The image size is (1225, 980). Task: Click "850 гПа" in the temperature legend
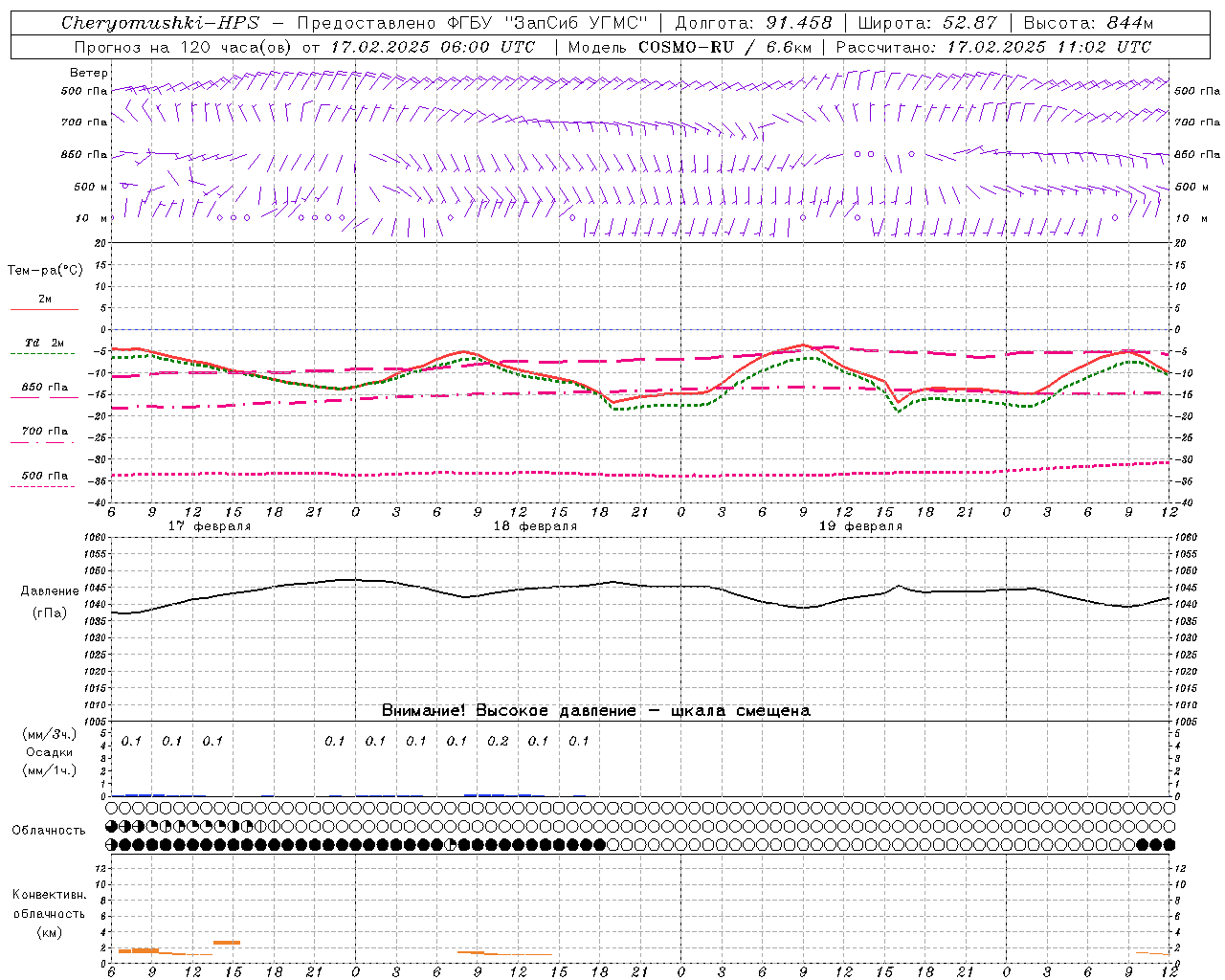[x=45, y=388]
